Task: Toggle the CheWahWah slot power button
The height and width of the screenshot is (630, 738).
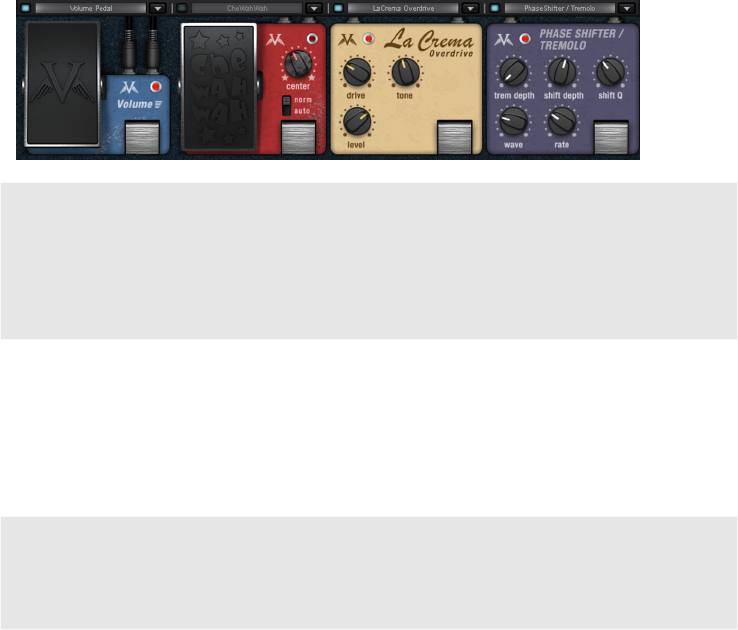Action: [x=182, y=8]
